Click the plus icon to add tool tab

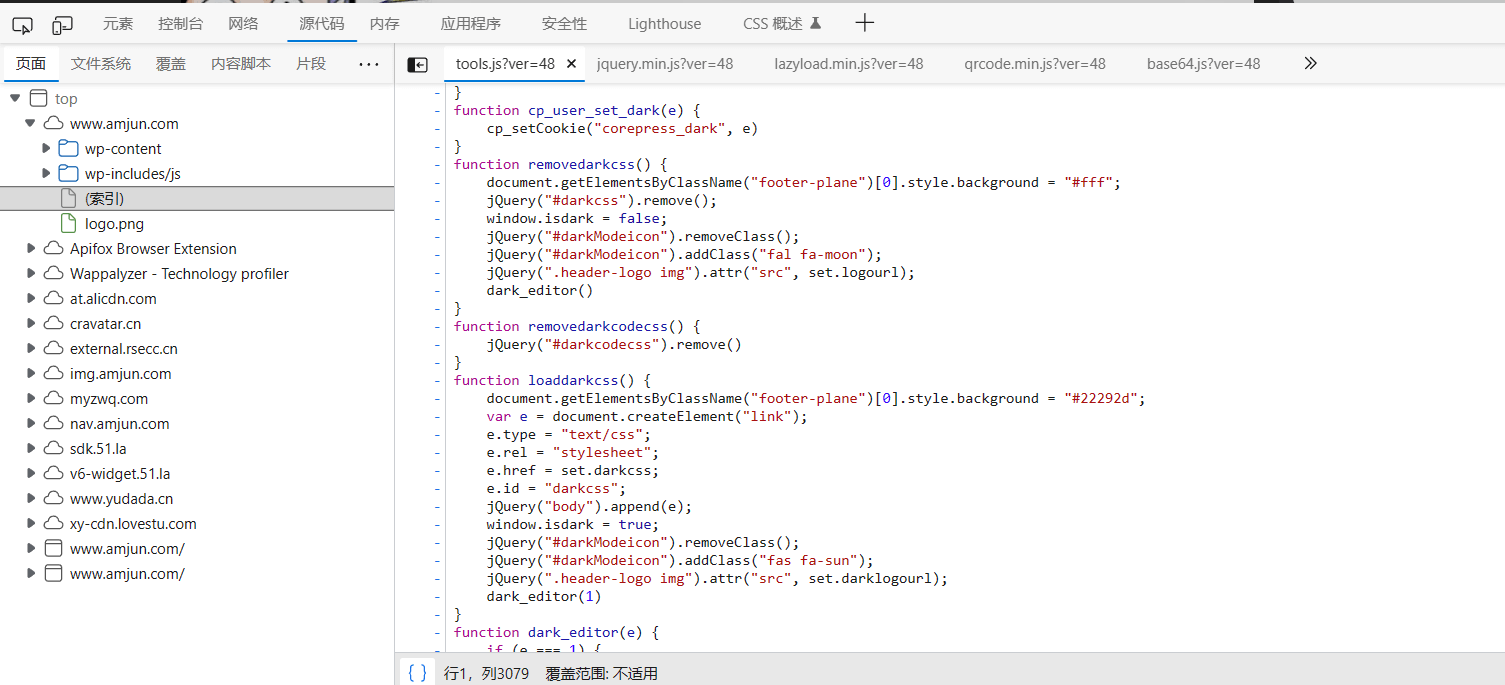(865, 23)
